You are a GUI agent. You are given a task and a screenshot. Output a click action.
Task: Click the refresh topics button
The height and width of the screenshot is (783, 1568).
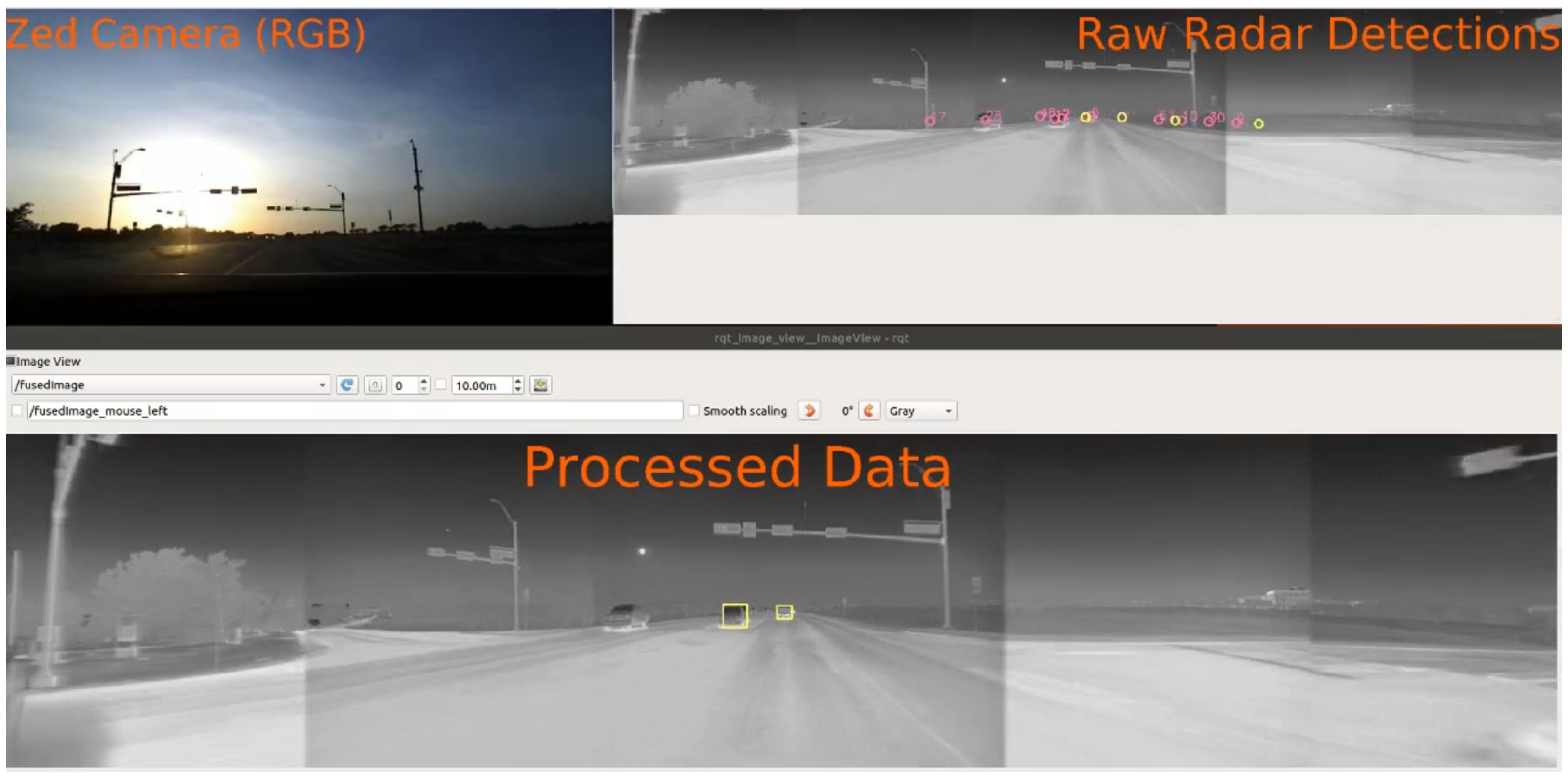click(347, 385)
